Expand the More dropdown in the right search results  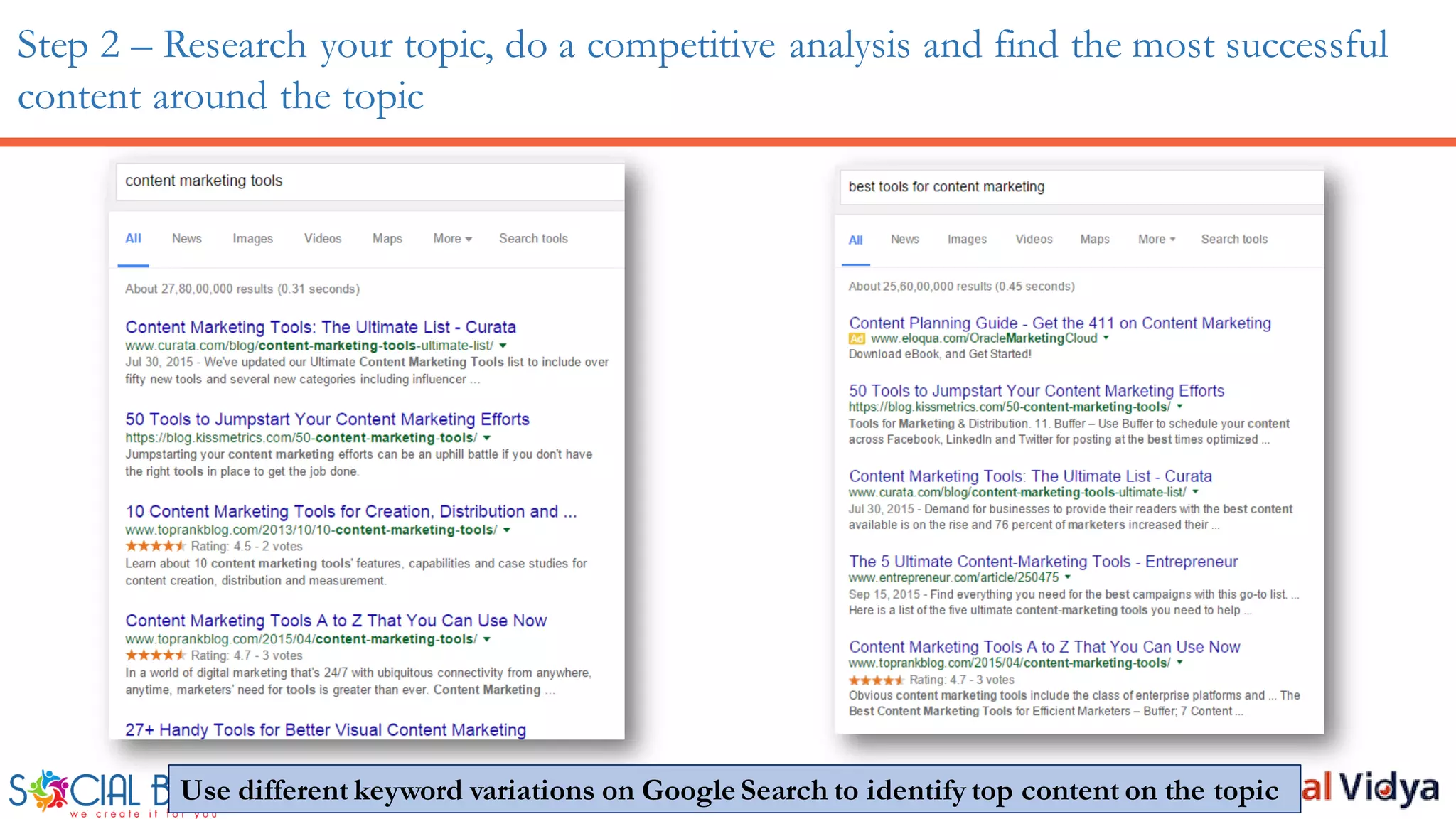click(x=1157, y=240)
